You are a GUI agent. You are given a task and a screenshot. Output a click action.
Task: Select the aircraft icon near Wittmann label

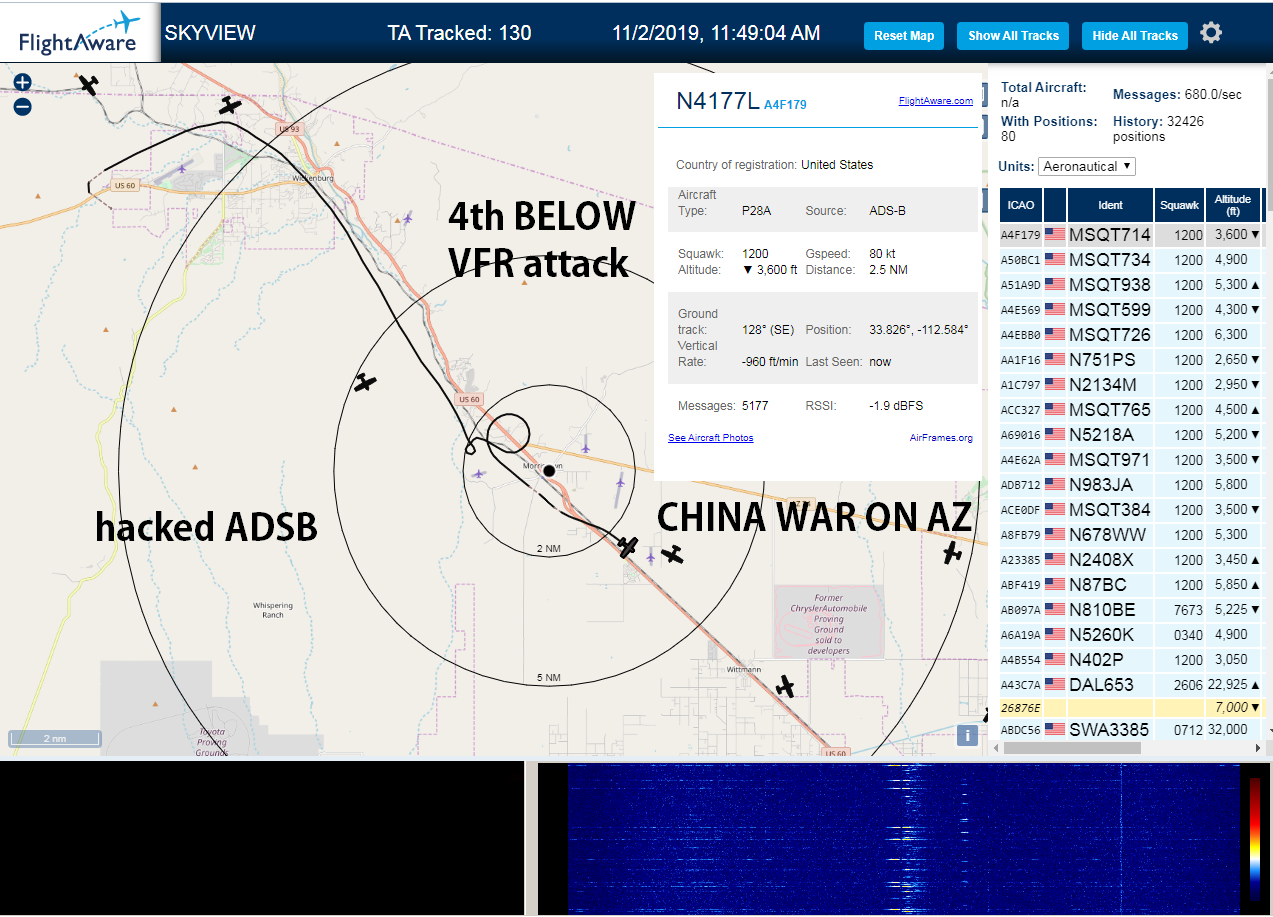(x=785, y=686)
